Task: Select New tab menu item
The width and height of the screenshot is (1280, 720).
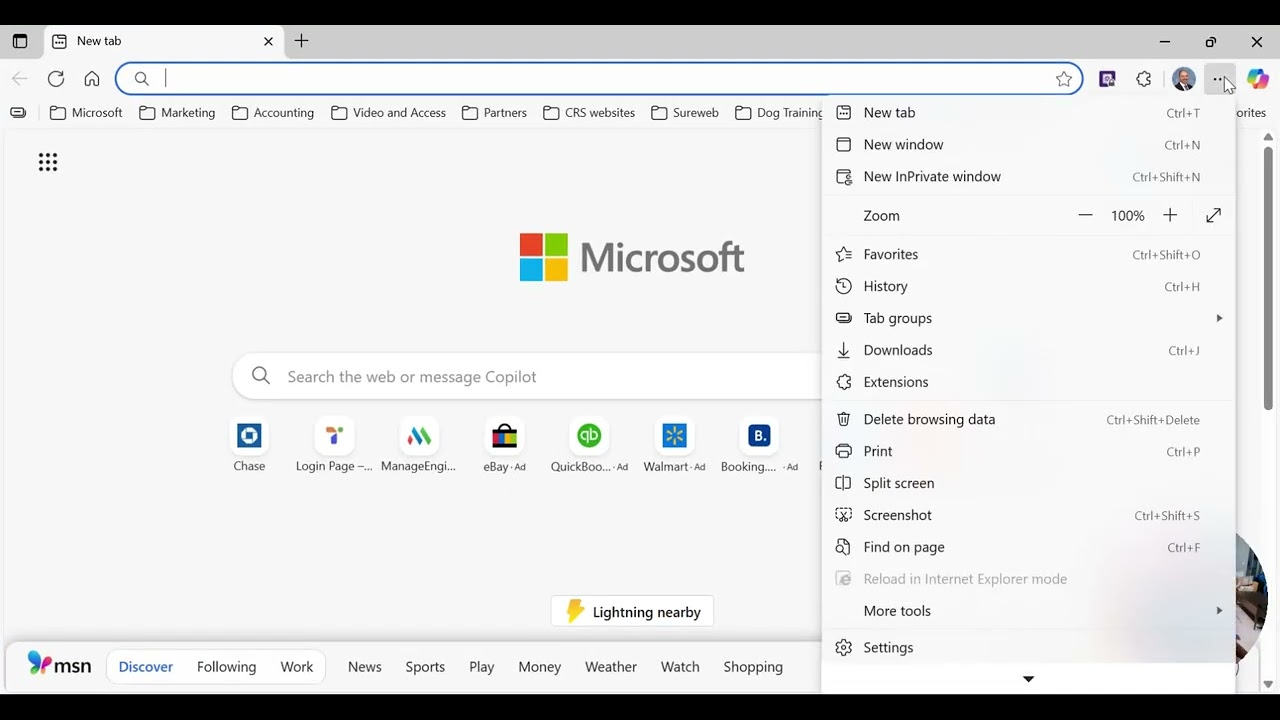Action: pyautogui.click(x=1028, y=113)
